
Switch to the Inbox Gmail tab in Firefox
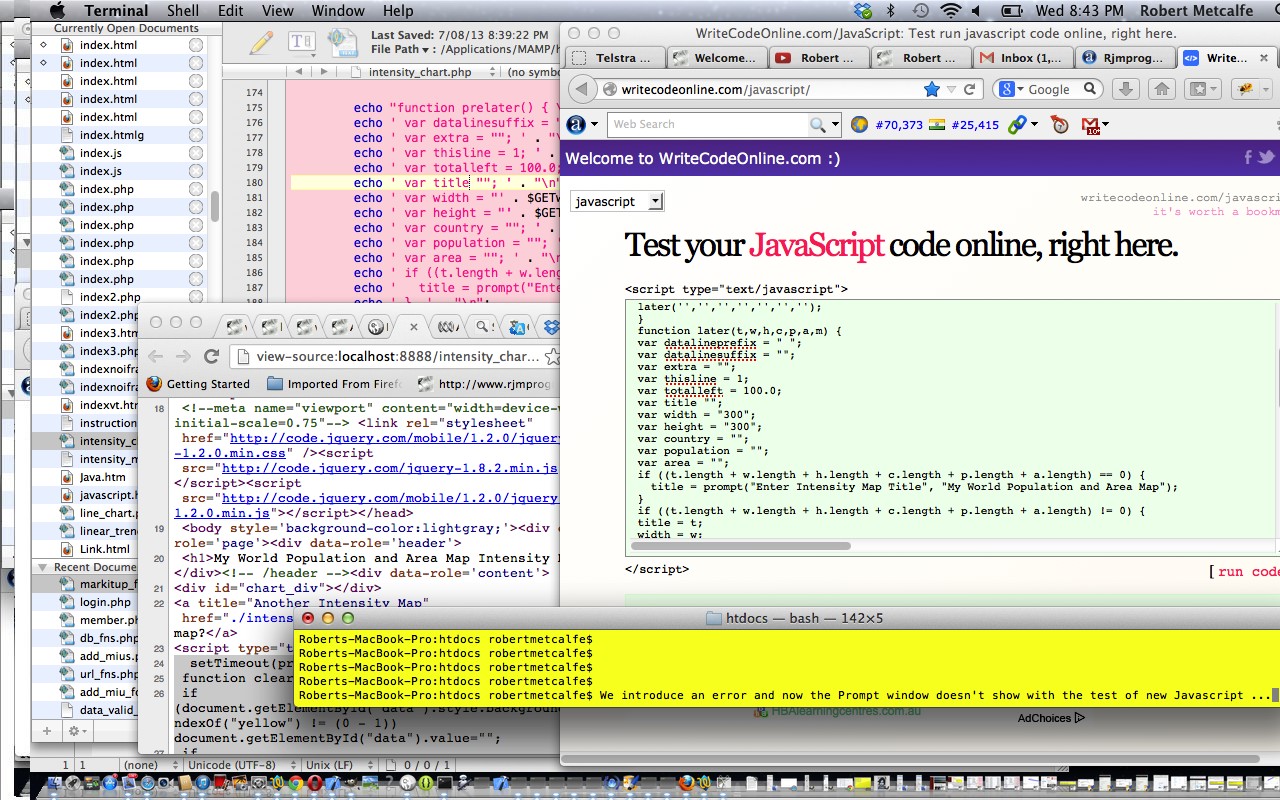tap(1021, 58)
